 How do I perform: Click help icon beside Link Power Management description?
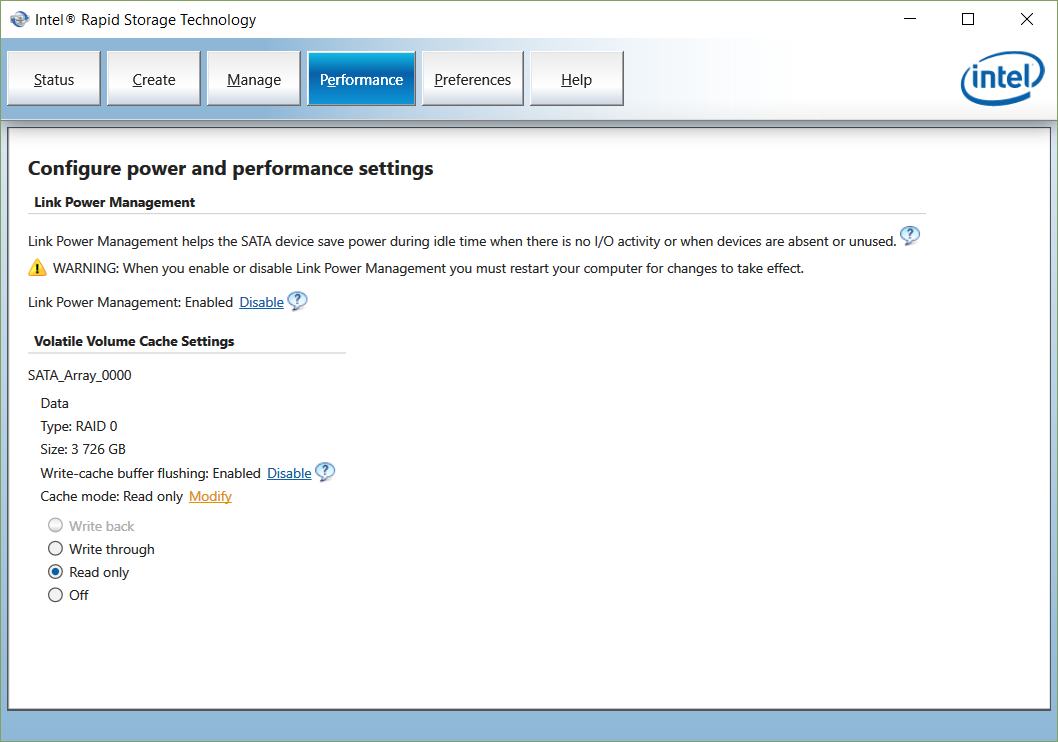tap(909, 236)
